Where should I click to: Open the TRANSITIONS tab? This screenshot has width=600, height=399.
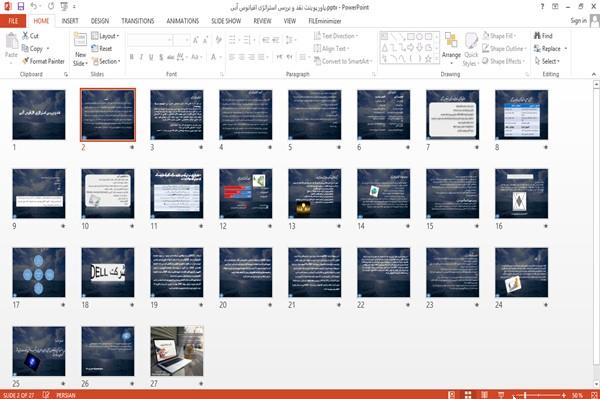coord(138,21)
